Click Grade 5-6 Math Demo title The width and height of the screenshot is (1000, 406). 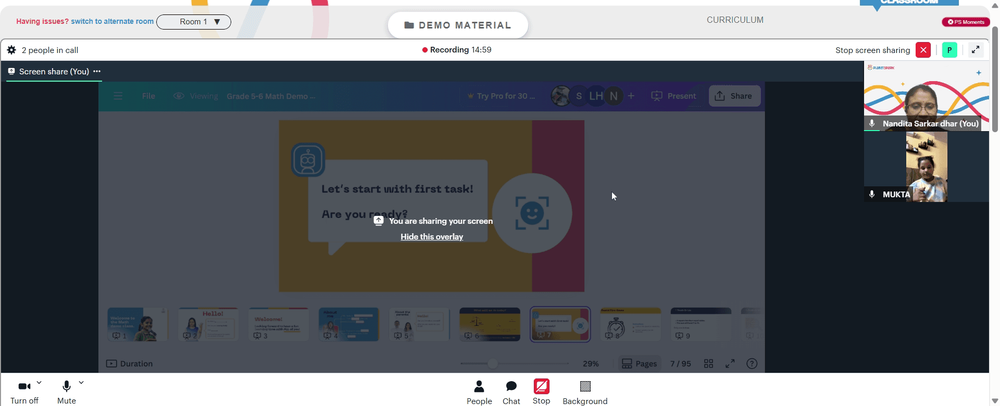(x=270, y=96)
